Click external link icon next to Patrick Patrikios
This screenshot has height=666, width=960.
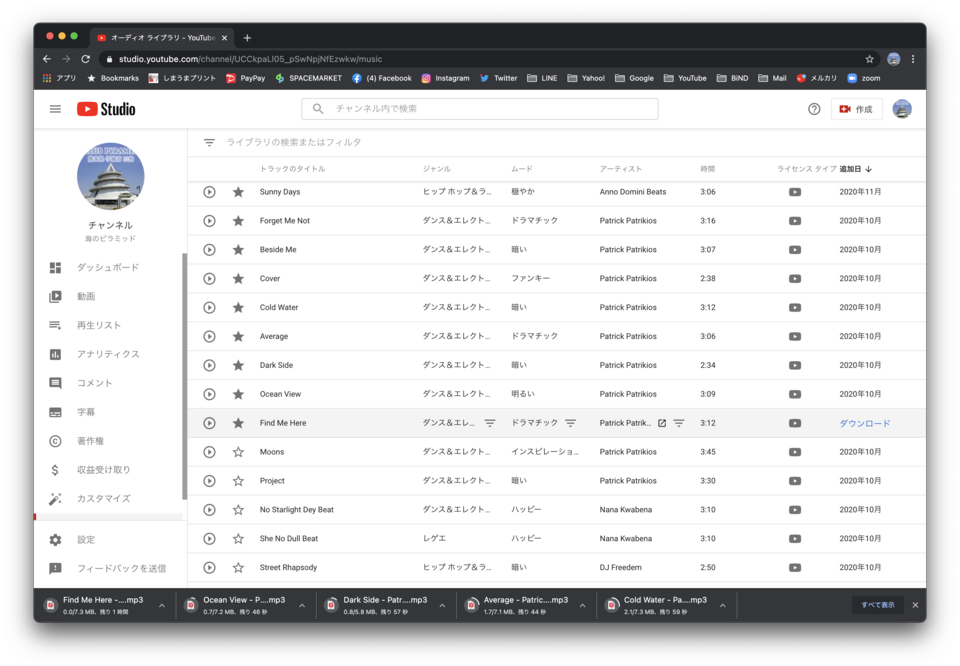pos(662,424)
